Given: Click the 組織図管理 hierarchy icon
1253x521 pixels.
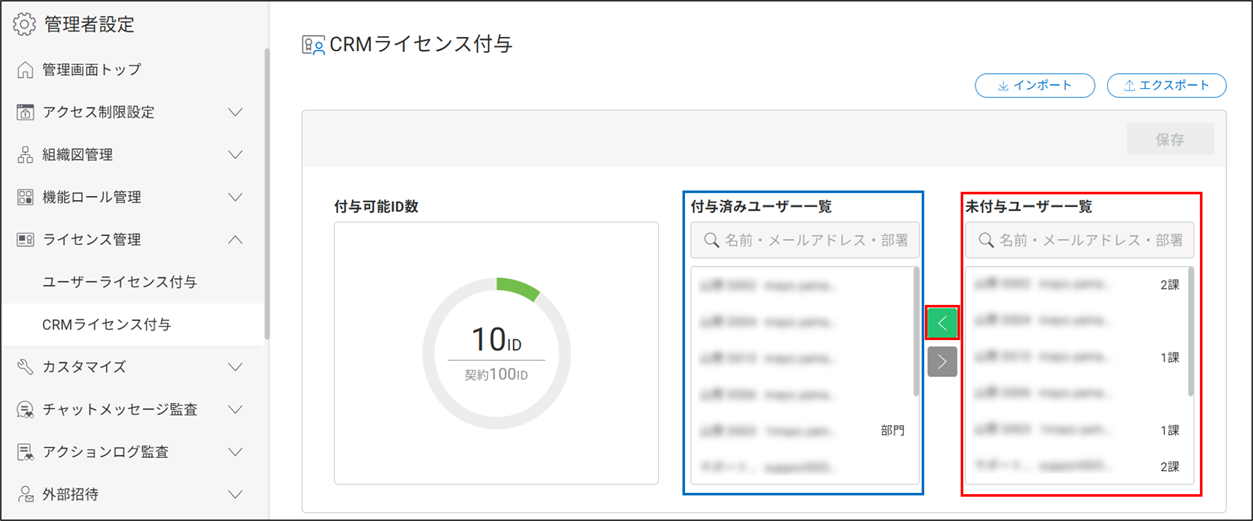Looking at the screenshot, I should 26,155.
